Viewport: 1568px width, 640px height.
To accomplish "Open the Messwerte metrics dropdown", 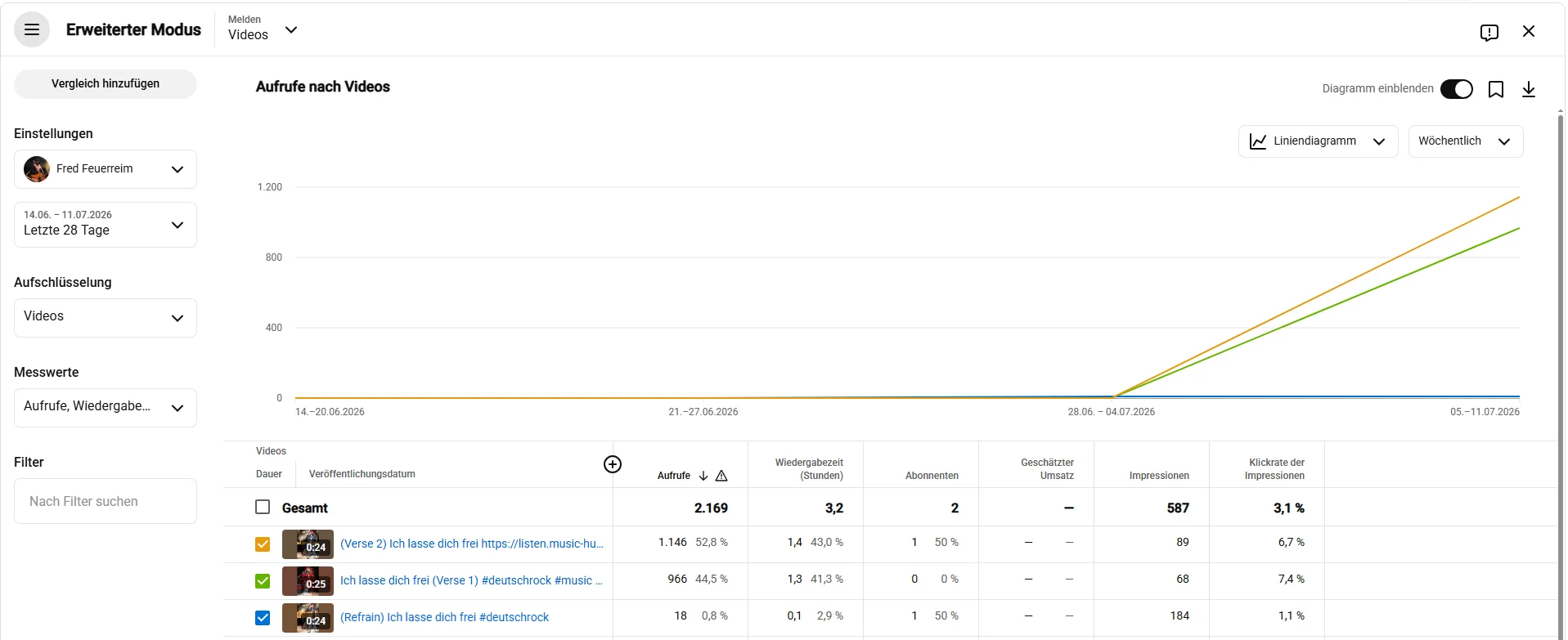I will (x=106, y=408).
